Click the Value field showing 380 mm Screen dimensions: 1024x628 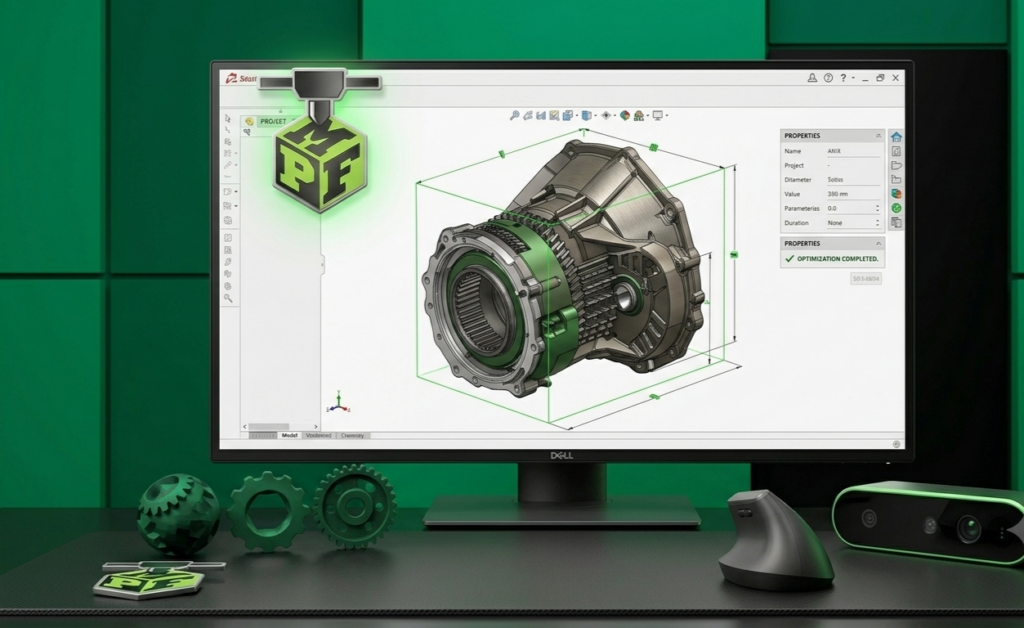(x=854, y=194)
